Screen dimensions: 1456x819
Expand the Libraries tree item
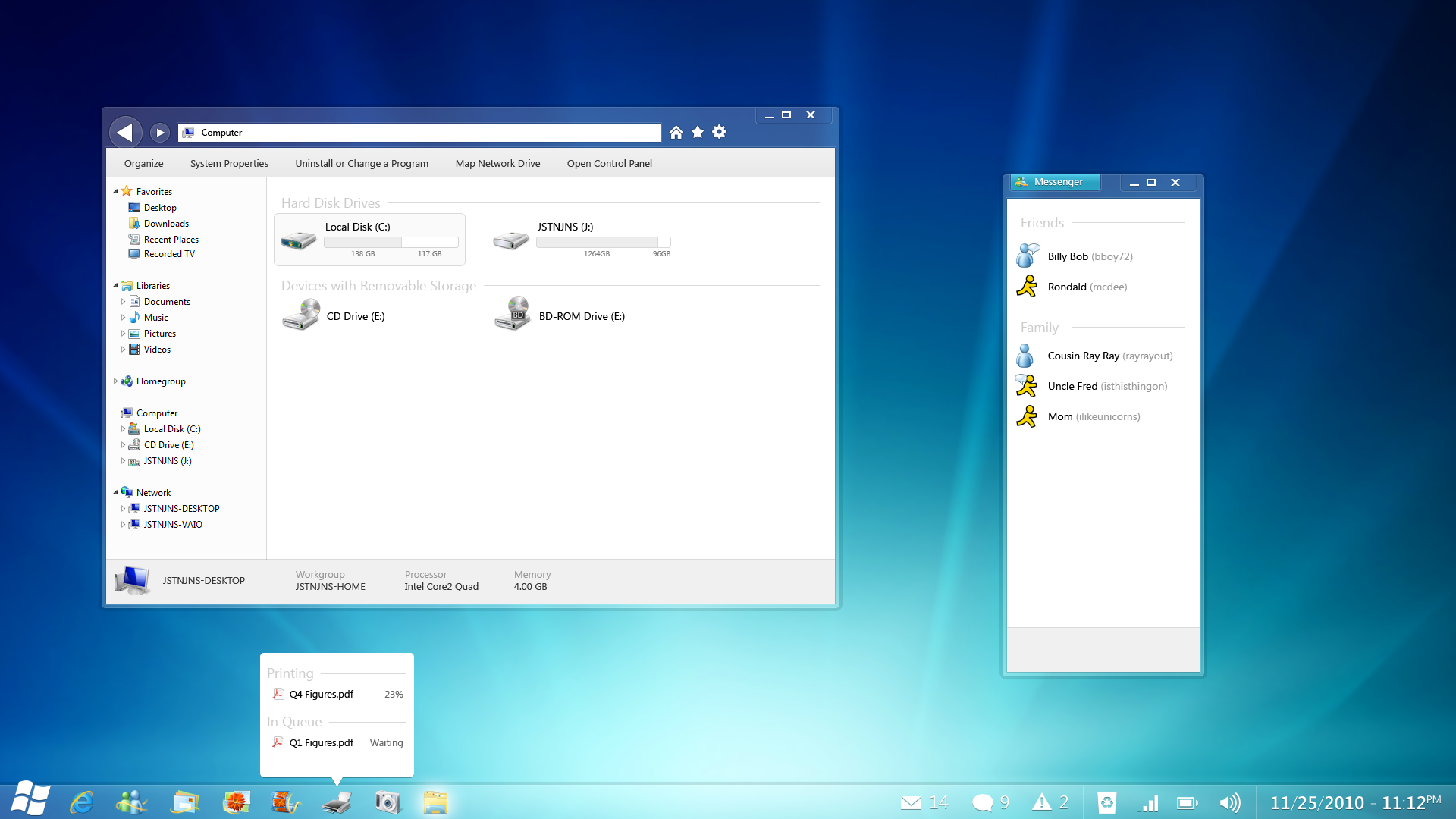[x=116, y=285]
